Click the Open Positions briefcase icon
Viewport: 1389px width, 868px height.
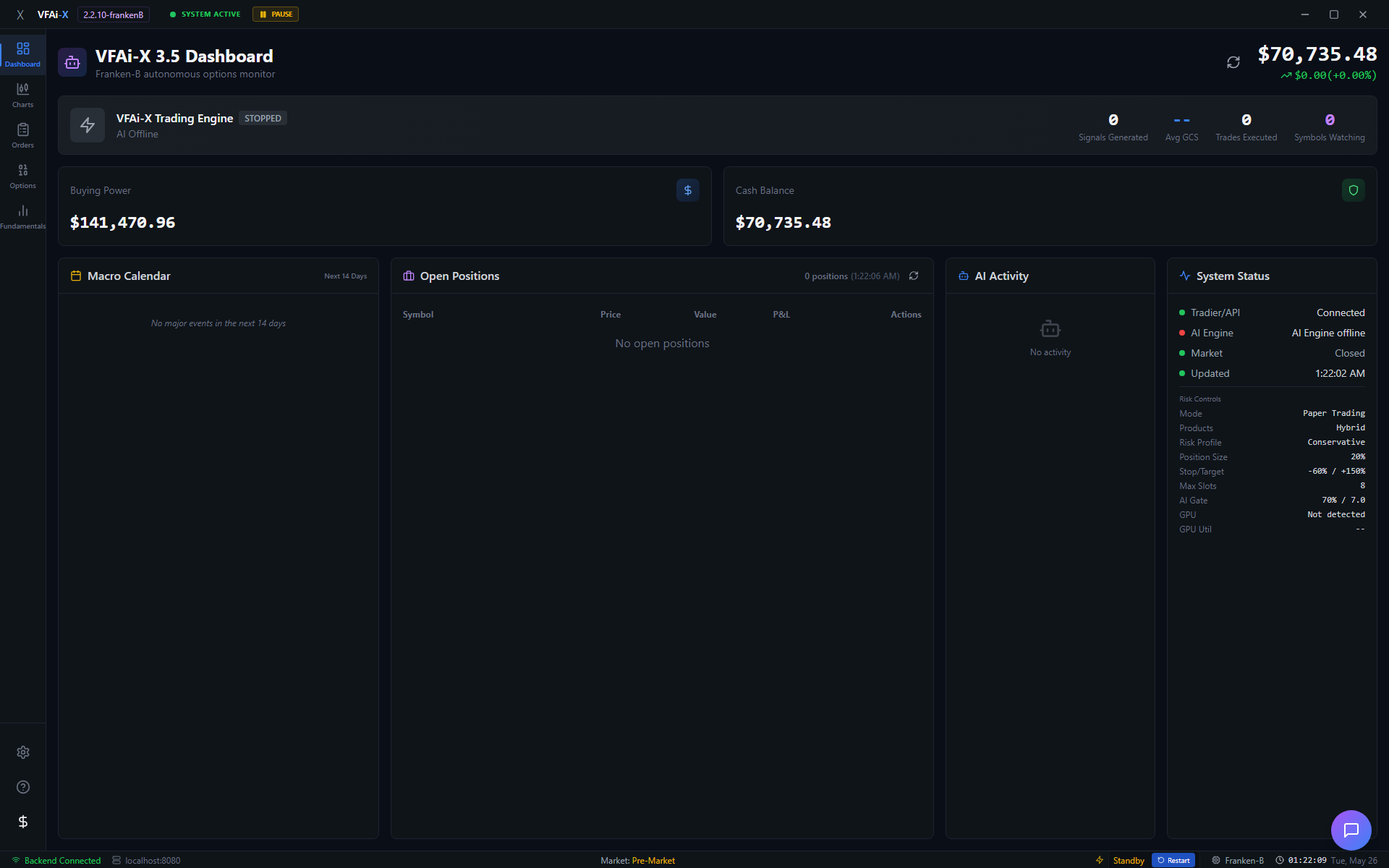point(409,276)
